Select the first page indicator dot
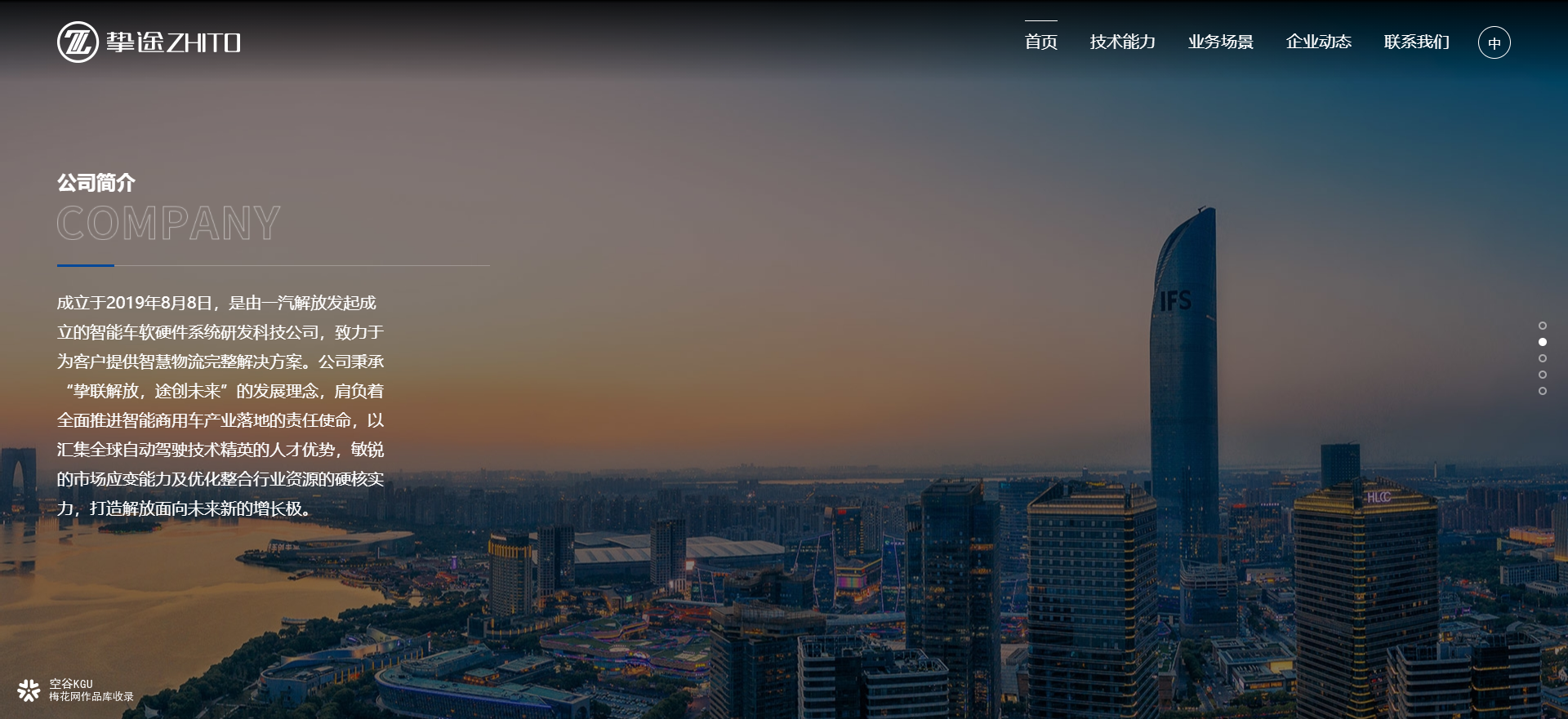The width and height of the screenshot is (1568, 719). pyautogui.click(x=1543, y=326)
